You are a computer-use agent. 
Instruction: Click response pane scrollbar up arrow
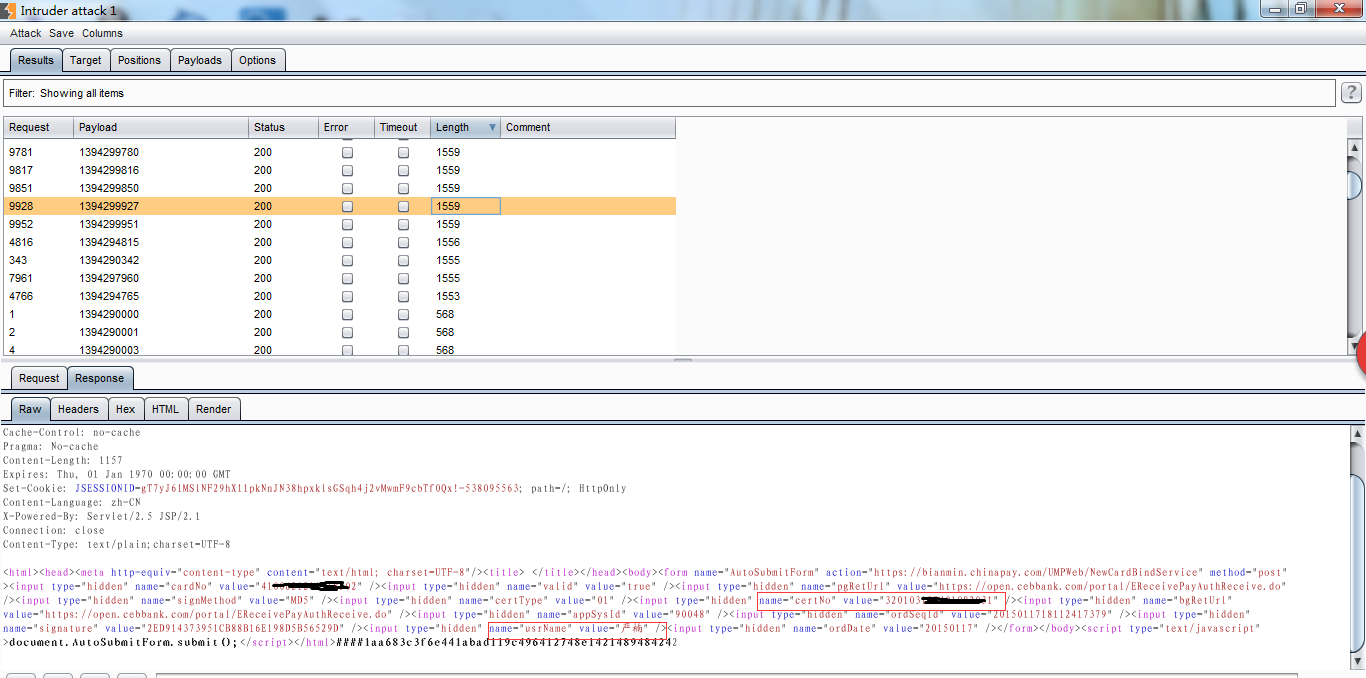click(1357, 434)
